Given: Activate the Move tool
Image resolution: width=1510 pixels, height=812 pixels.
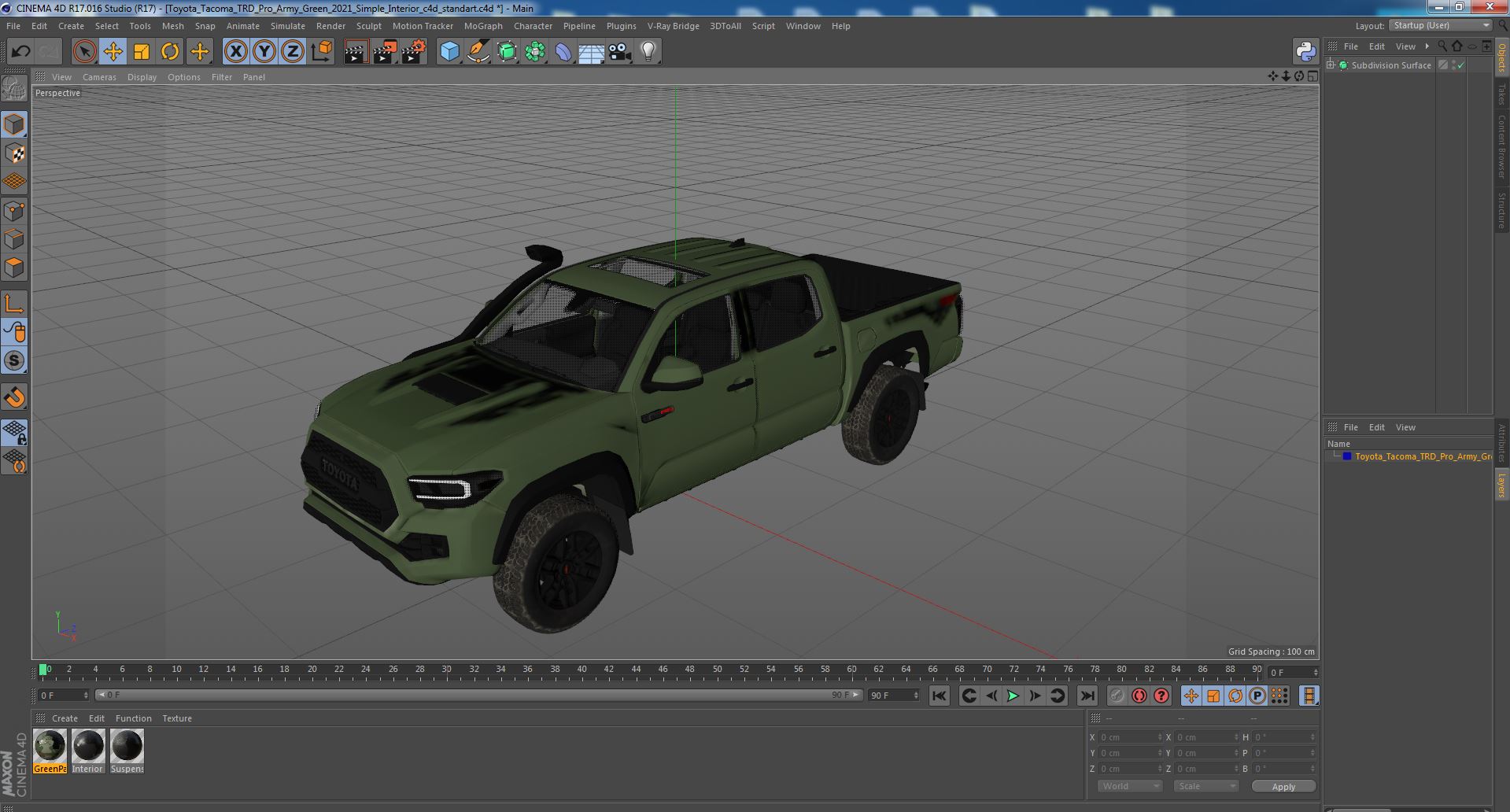Looking at the screenshot, I should tap(113, 52).
